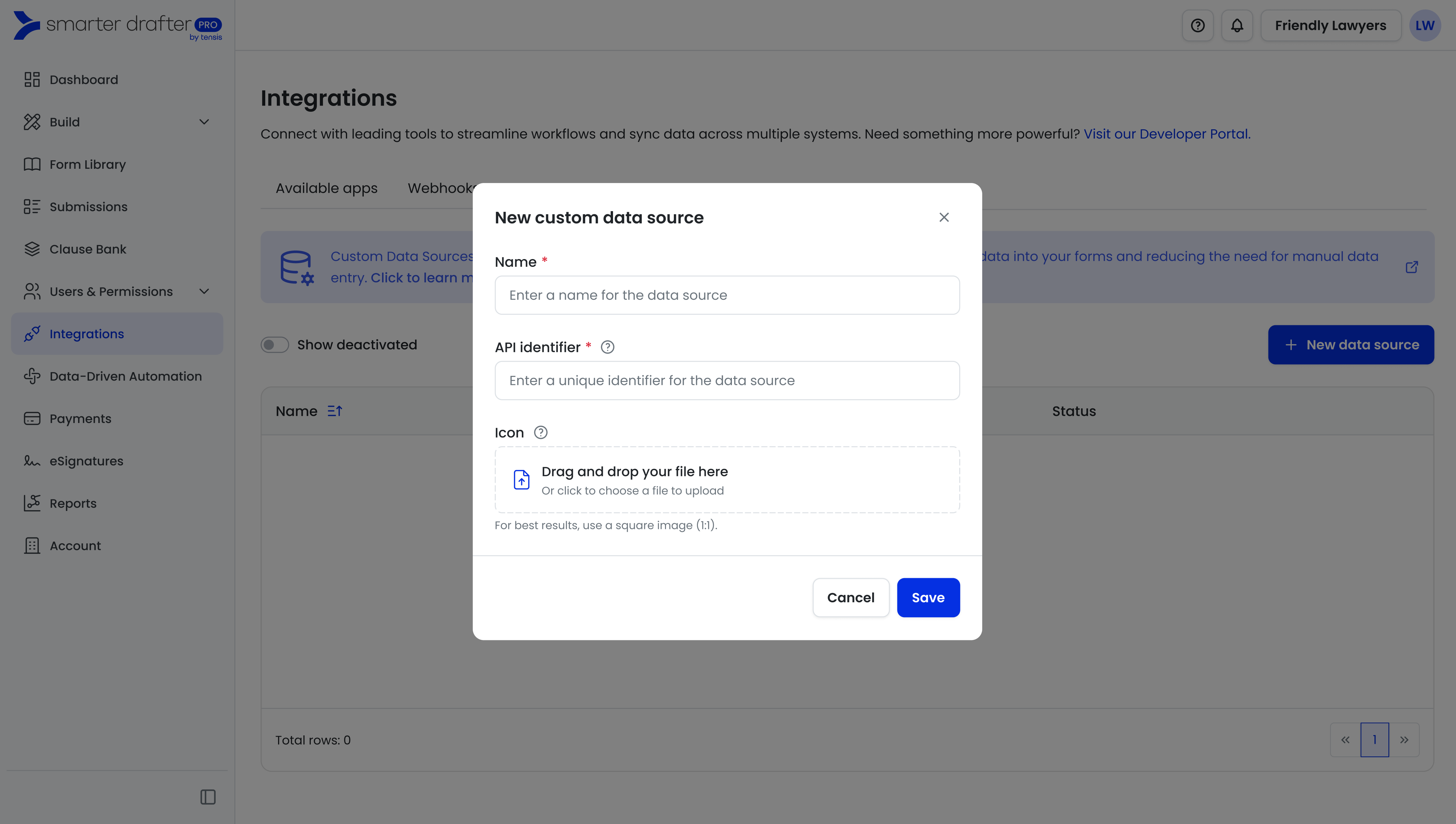Click the help question mark icon in header
Image resolution: width=1456 pixels, height=824 pixels.
pos(1197,25)
